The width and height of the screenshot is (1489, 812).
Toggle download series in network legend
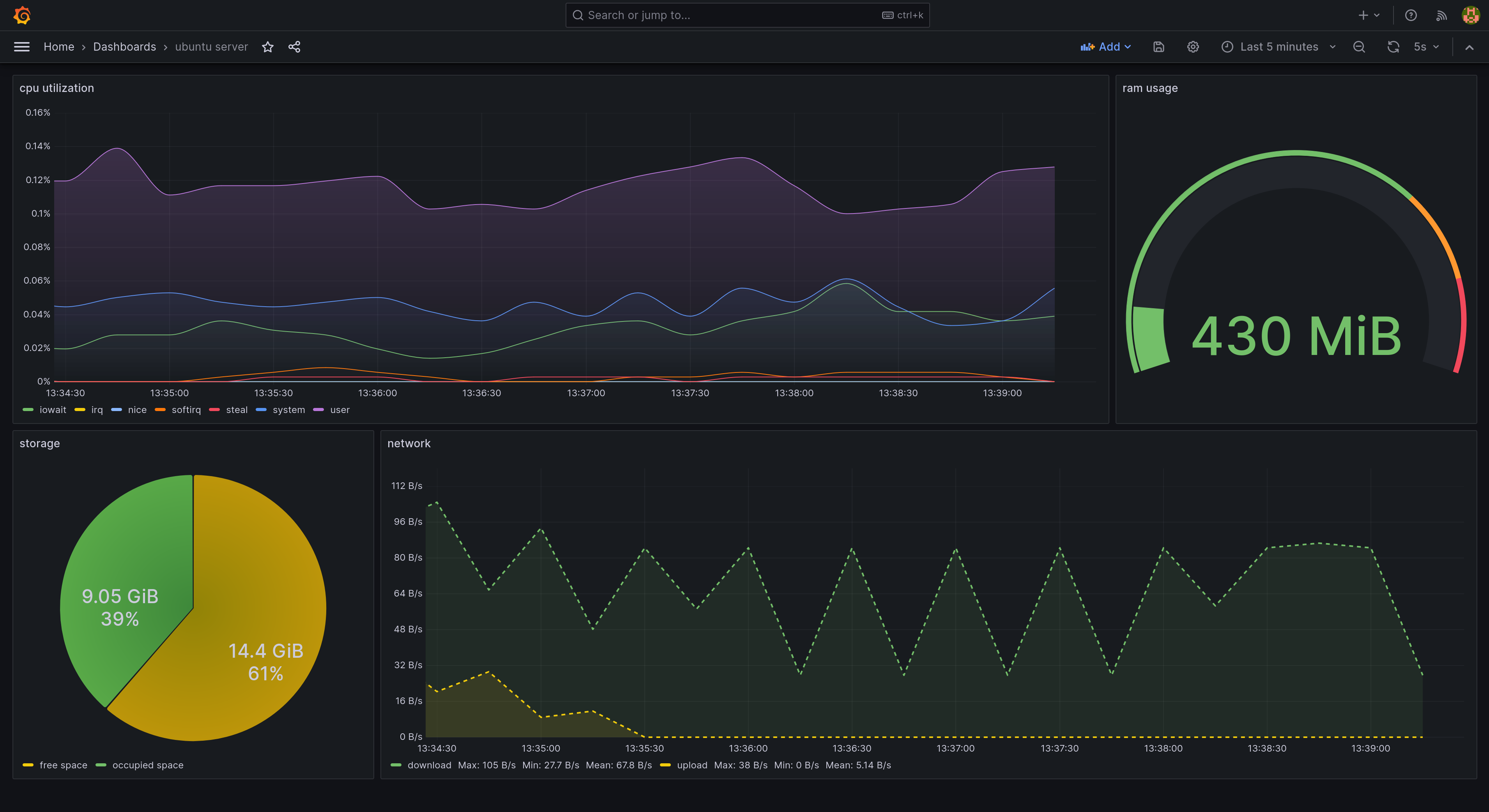430,765
